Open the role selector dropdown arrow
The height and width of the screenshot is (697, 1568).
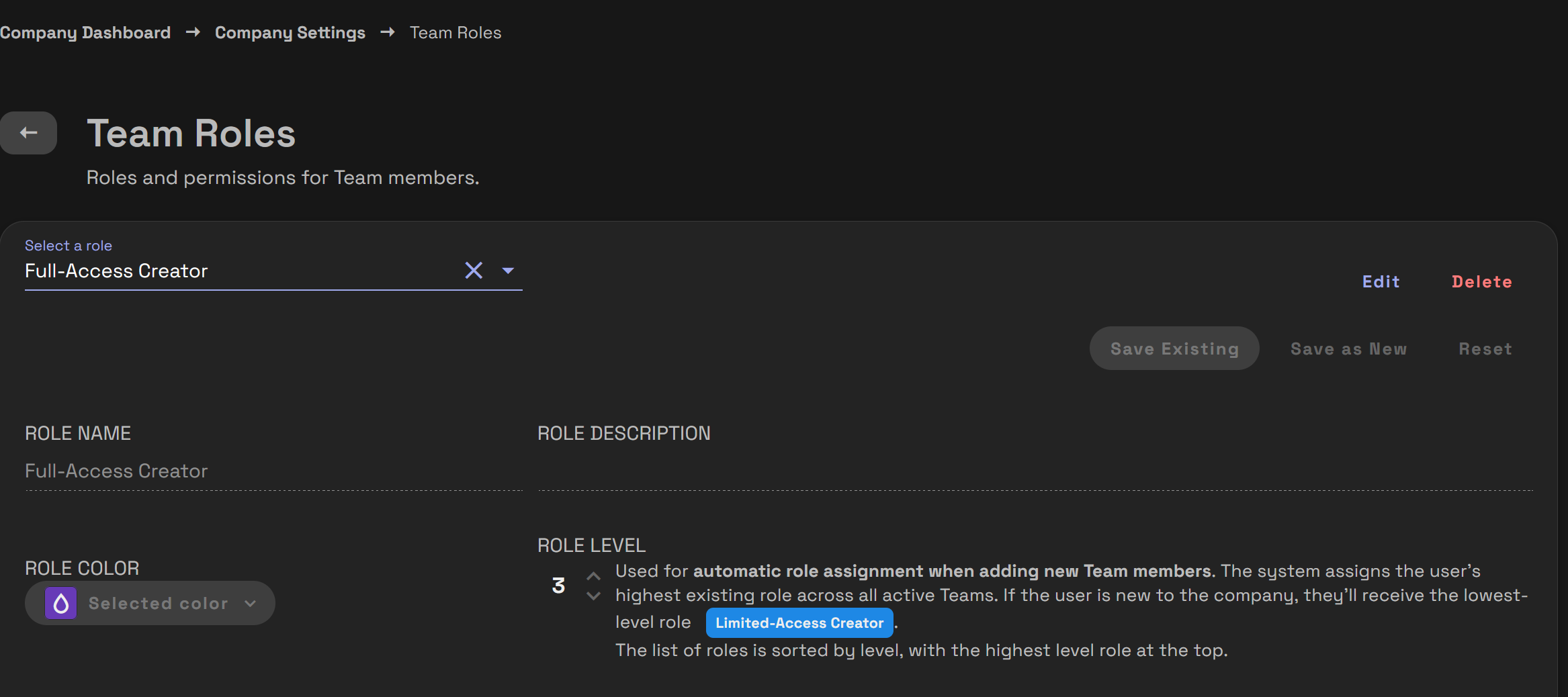tap(508, 271)
